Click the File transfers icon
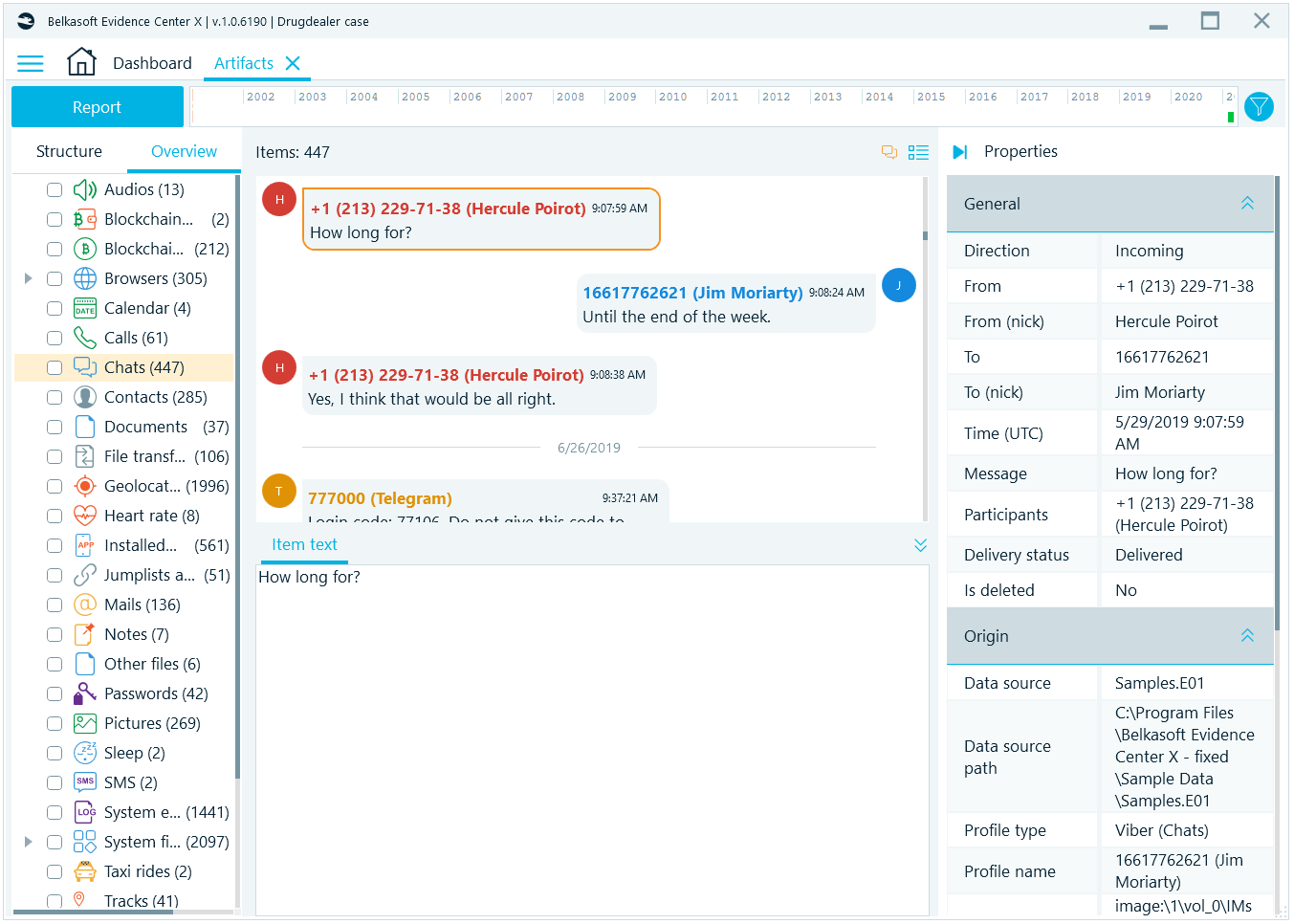 (85, 456)
